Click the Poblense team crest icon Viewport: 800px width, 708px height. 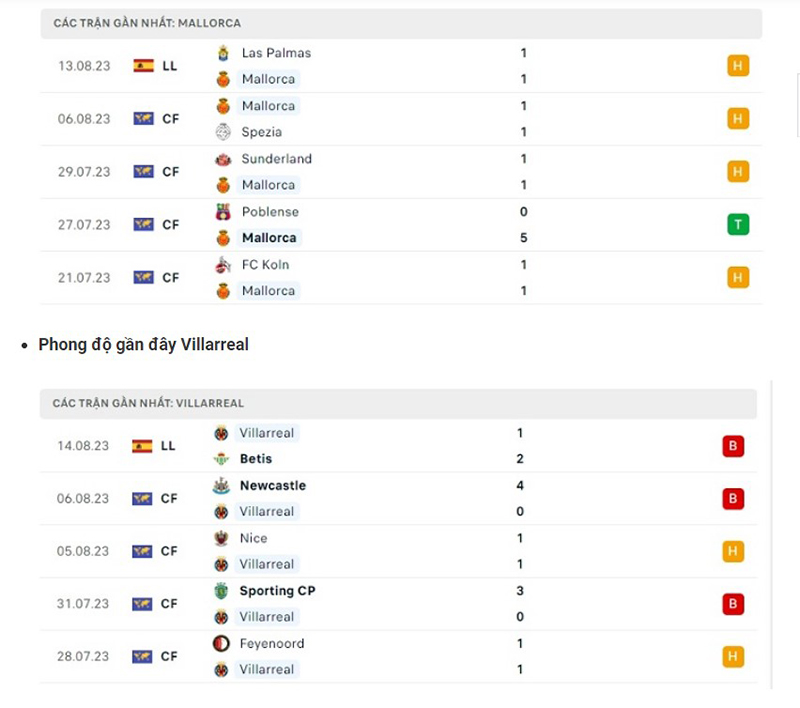223,212
